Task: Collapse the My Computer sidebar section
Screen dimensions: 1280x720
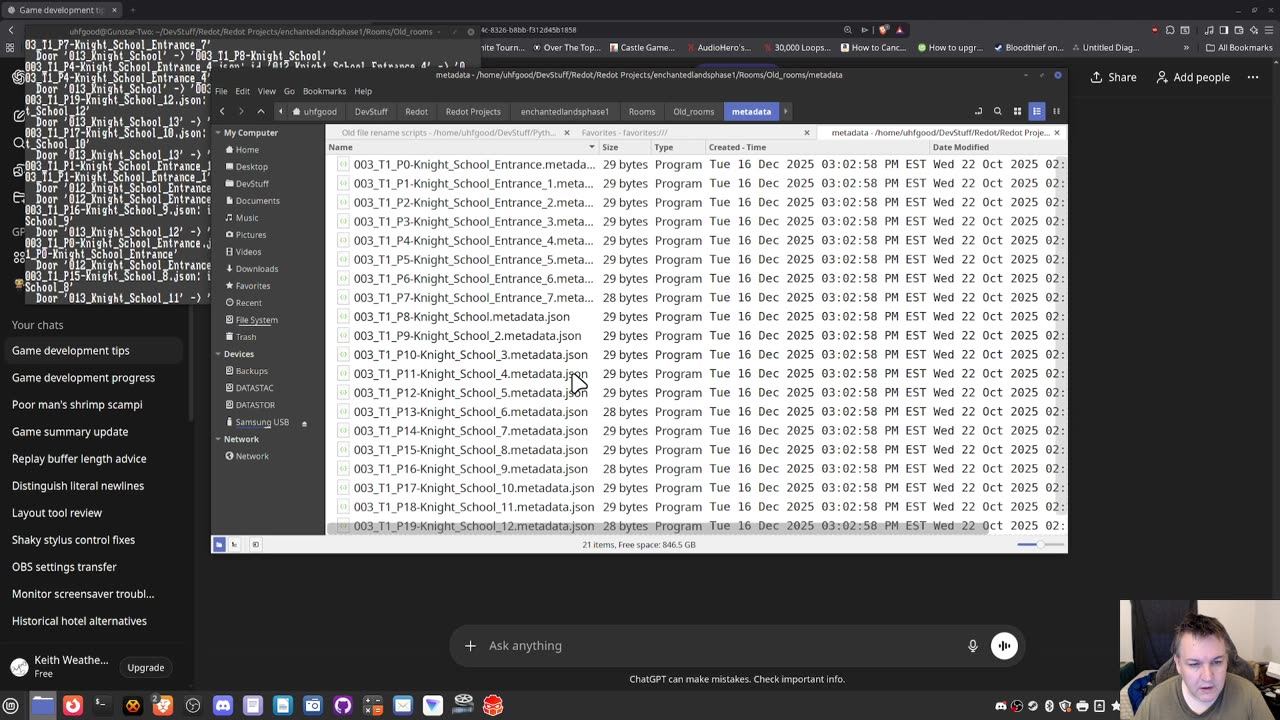Action: (x=218, y=132)
